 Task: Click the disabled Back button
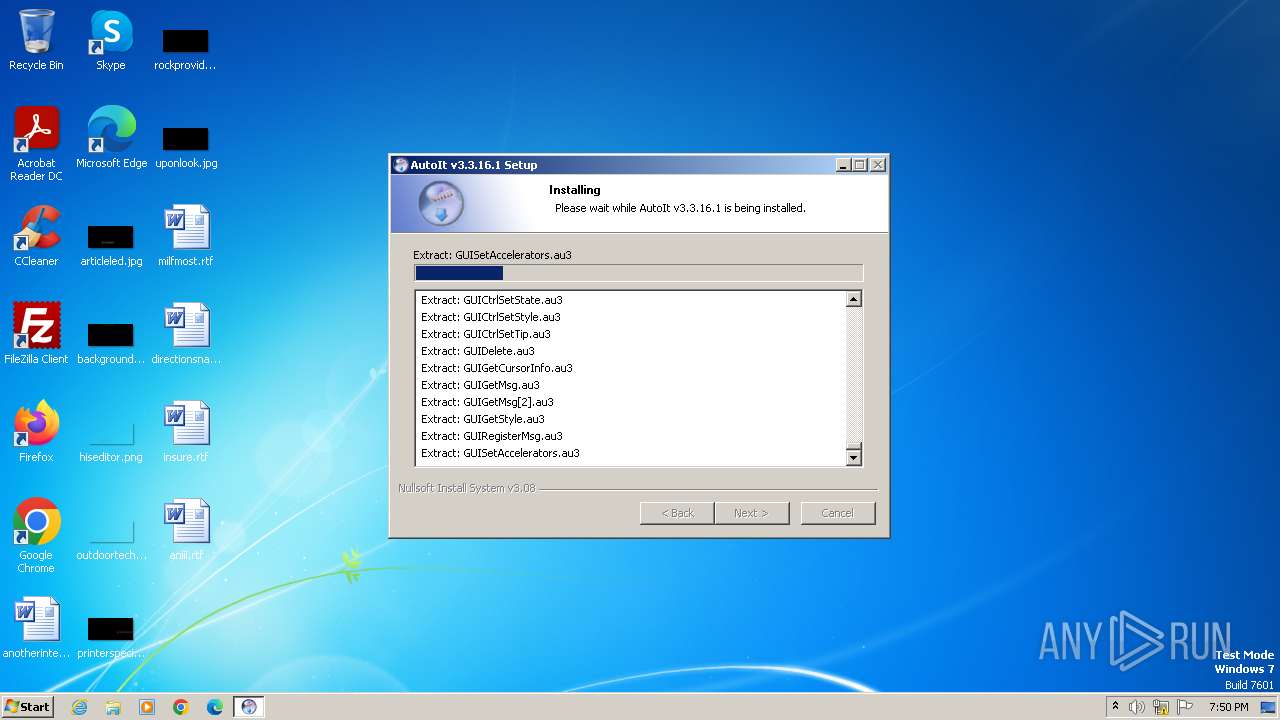(677, 513)
